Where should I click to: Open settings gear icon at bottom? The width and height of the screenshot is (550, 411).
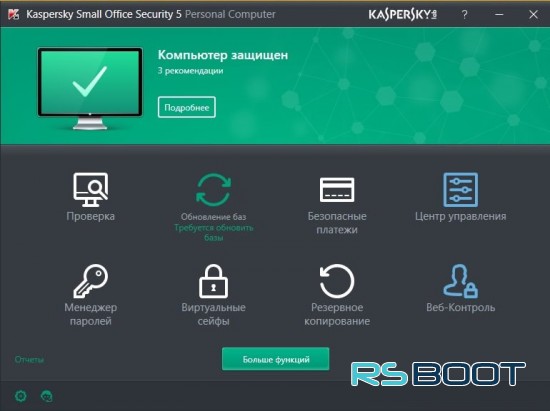click(x=21, y=396)
